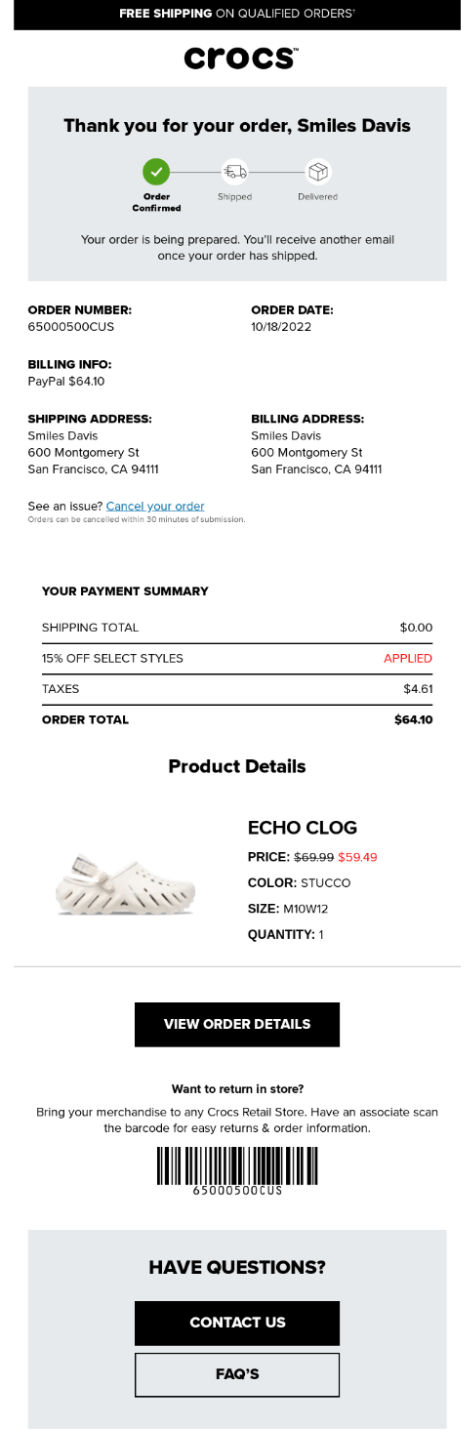Click the Free Shipping banner at top
The image size is (475, 1455).
[237, 14]
